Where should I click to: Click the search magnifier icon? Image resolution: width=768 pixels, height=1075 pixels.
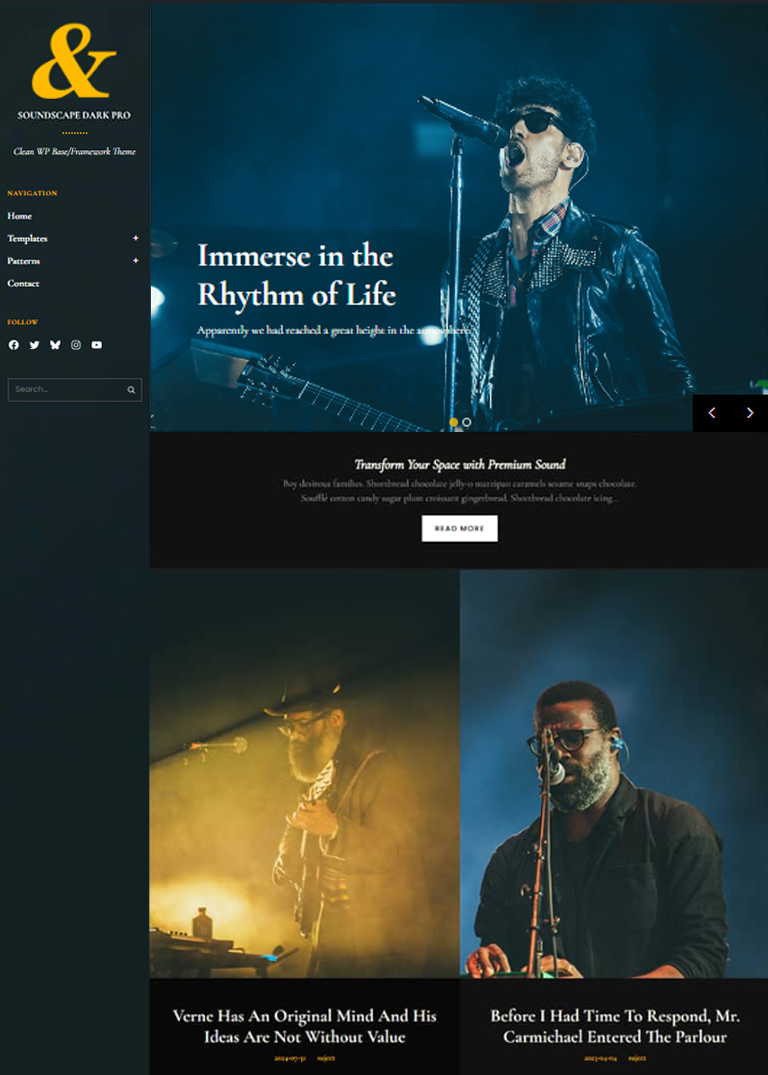coord(131,390)
